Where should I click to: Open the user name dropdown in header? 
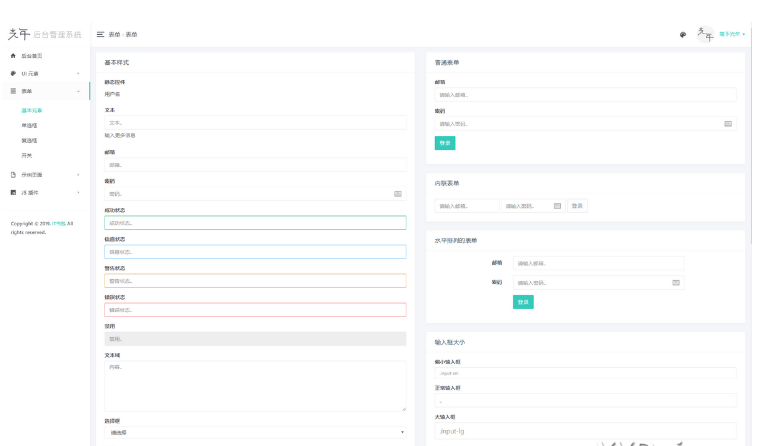(732, 34)
